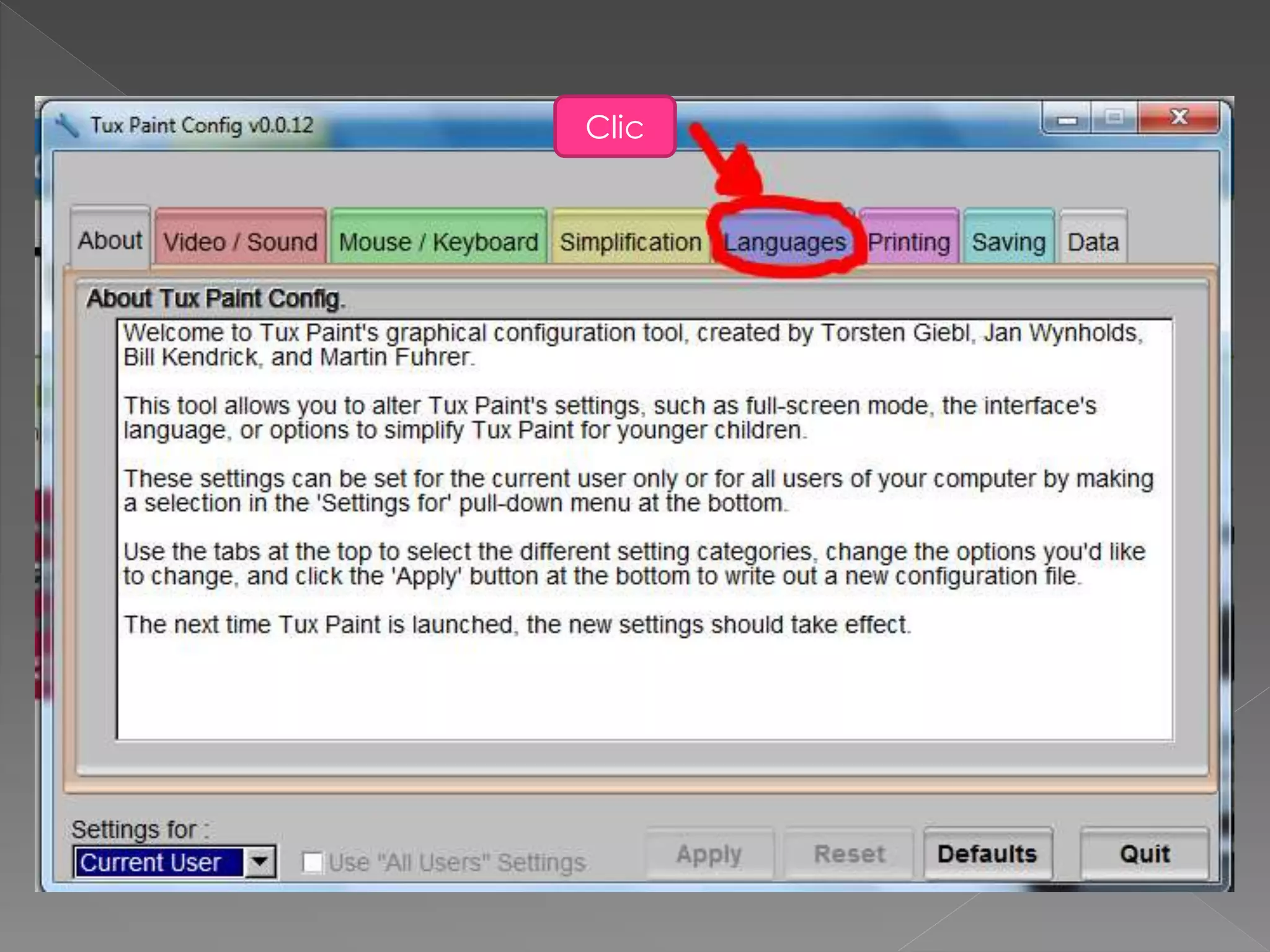Select the About tab
Screen dimensions: 1270x952
click(x=110, y=240)
